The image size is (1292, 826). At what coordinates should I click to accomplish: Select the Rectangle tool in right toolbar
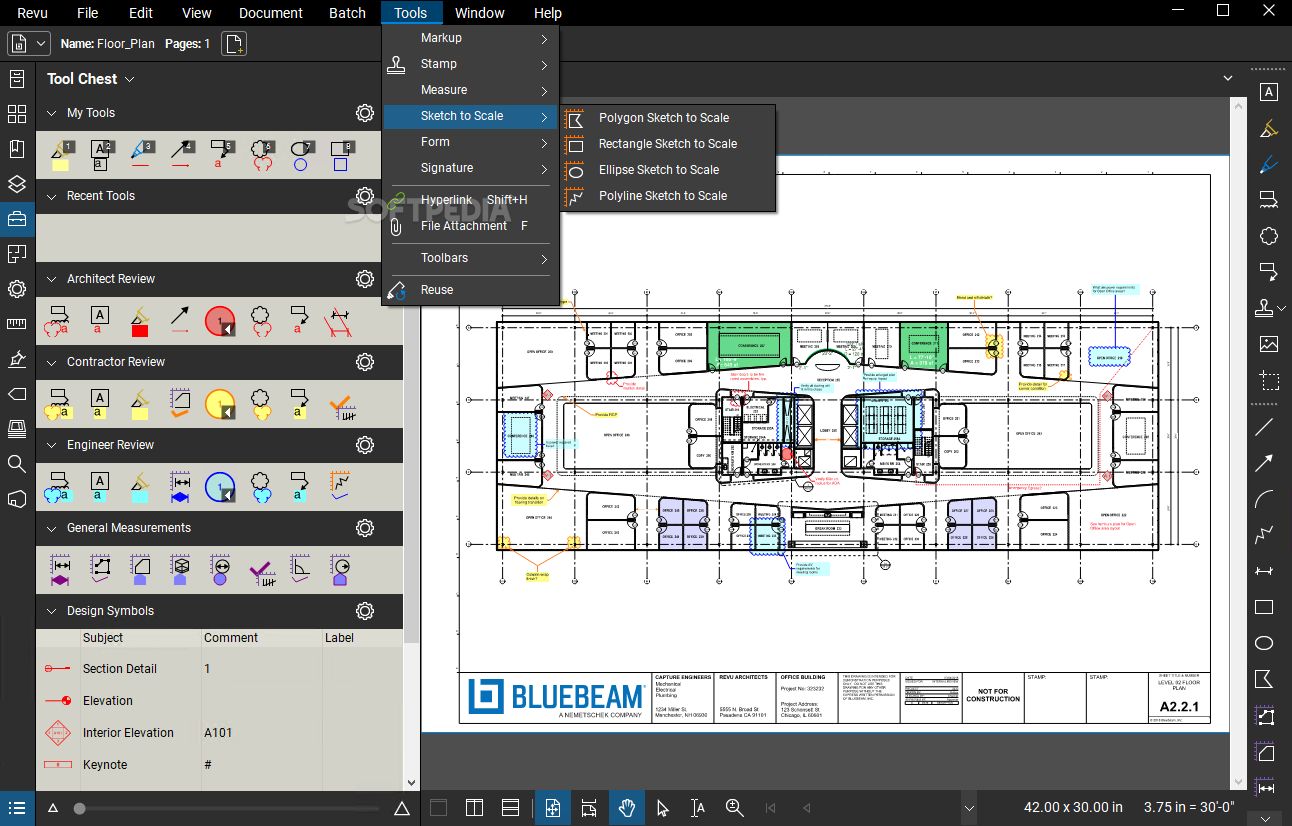[1264, 607]
